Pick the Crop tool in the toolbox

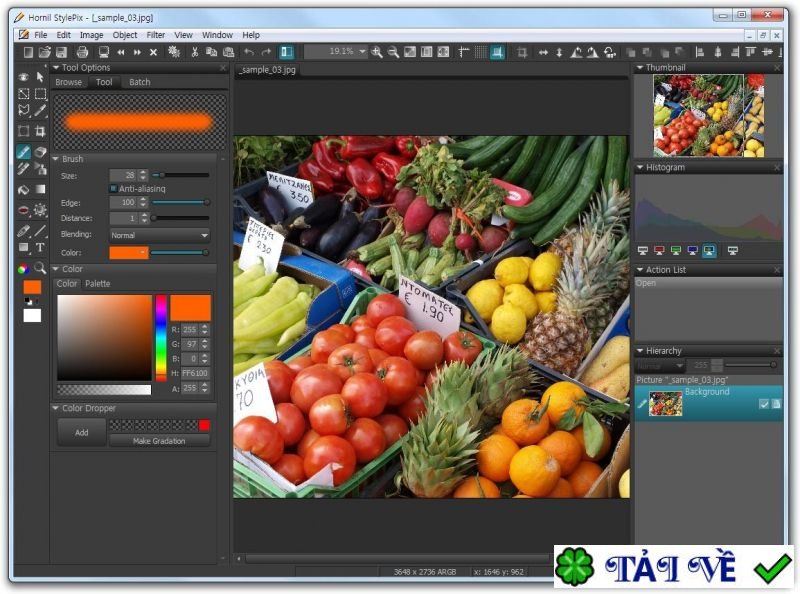[x=40, y=131]
